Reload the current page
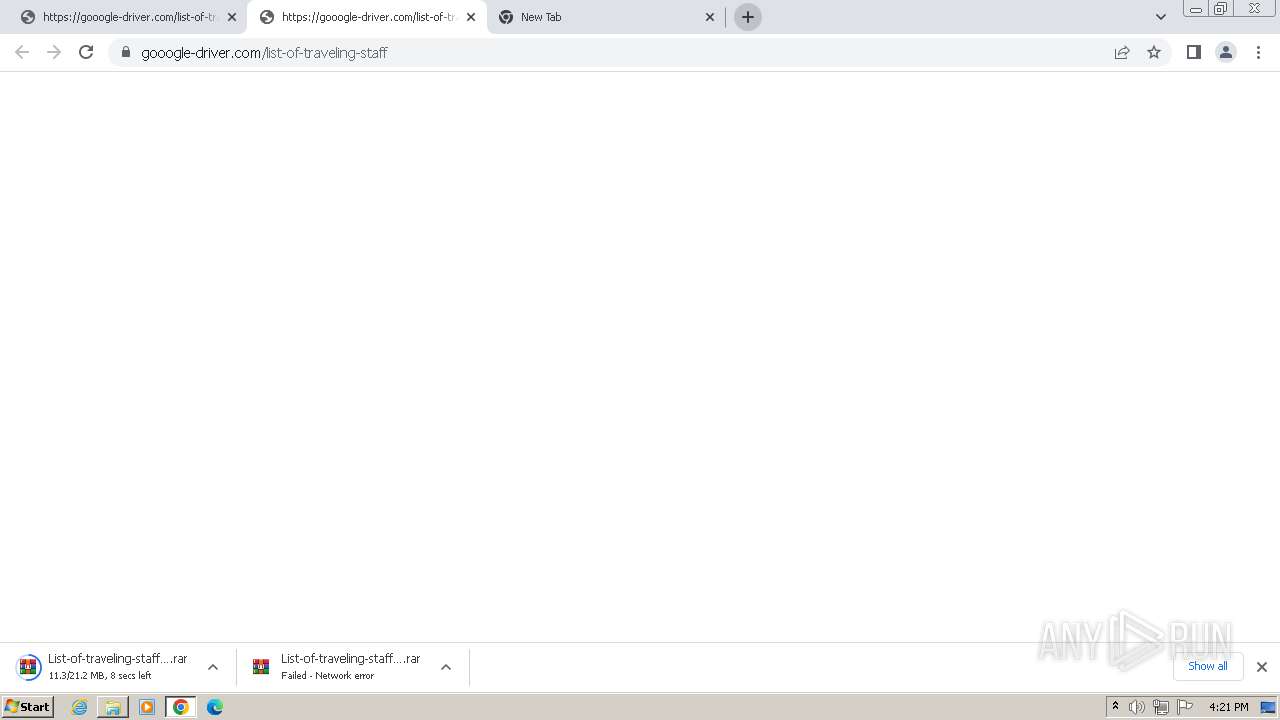Screen dimensions: 1280x720 point(86,52)
